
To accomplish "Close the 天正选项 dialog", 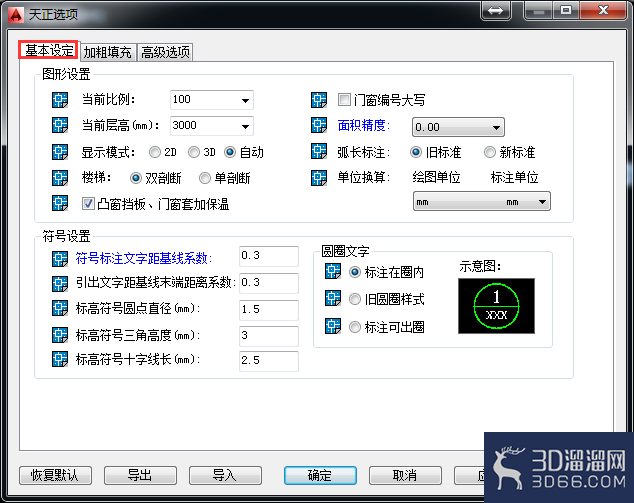I will (x=603, y=11).
